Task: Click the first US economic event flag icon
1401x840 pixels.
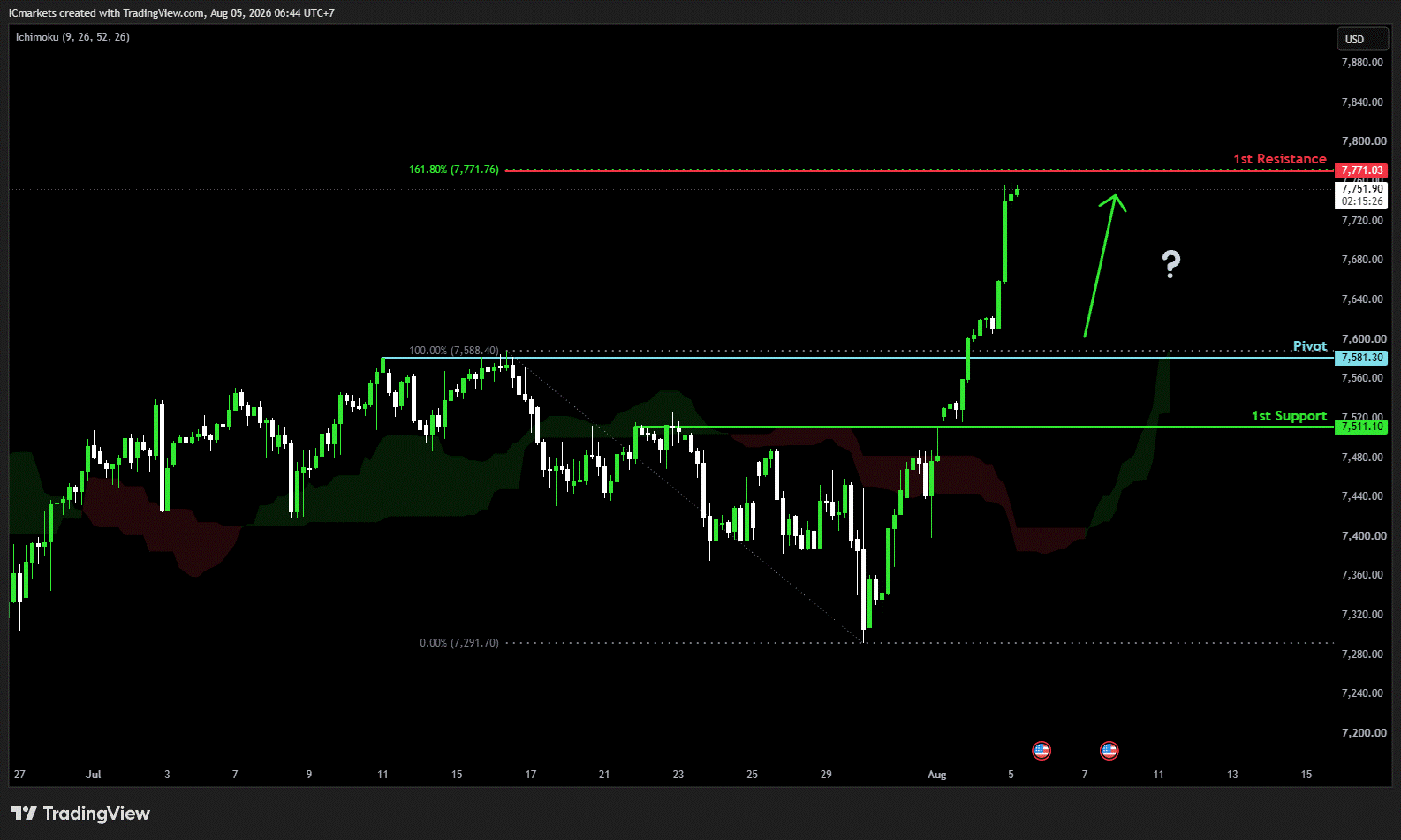Action: tap(1041, 751)
